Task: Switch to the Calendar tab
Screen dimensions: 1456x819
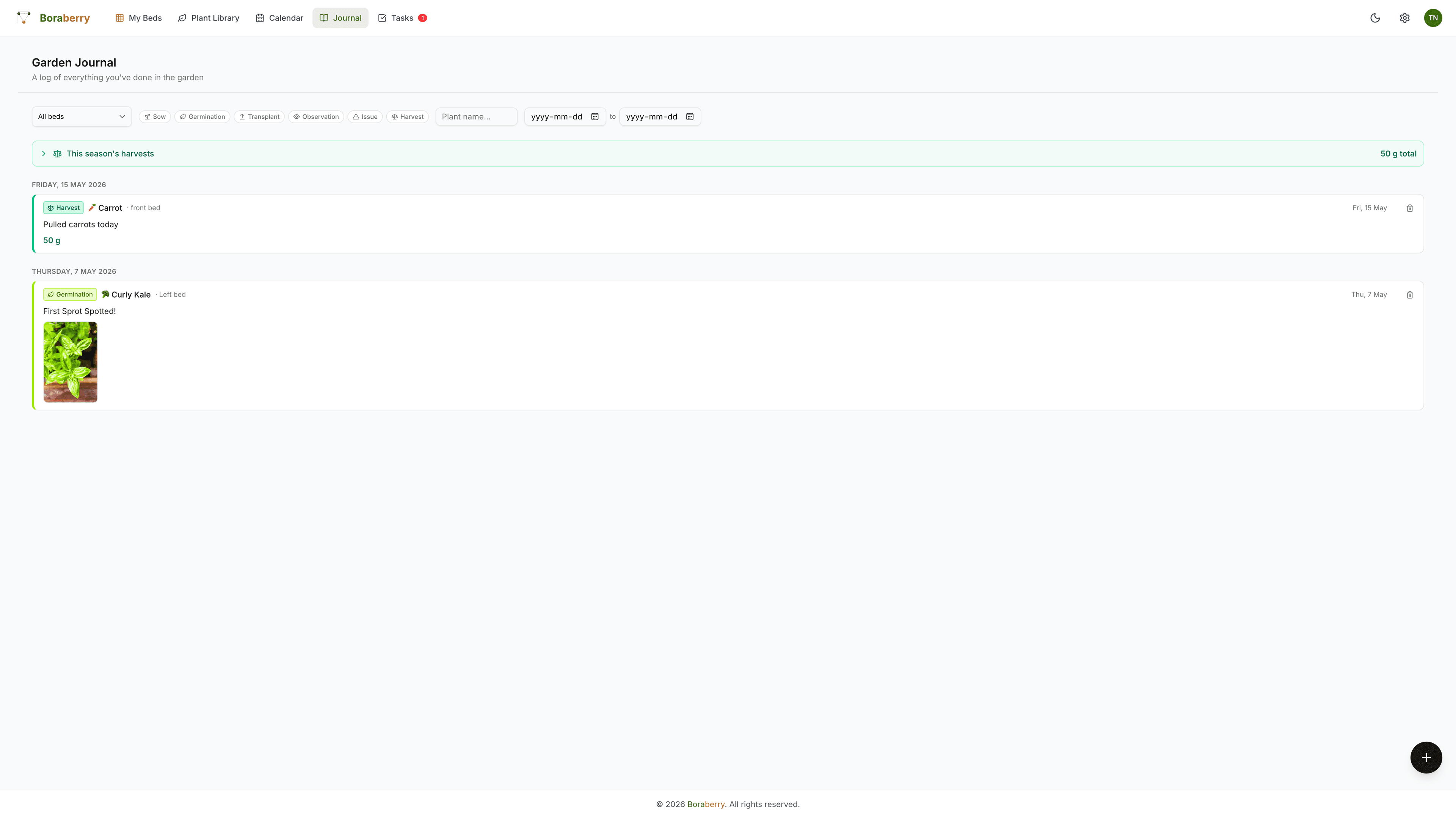Action: click(x=279, y=18)
